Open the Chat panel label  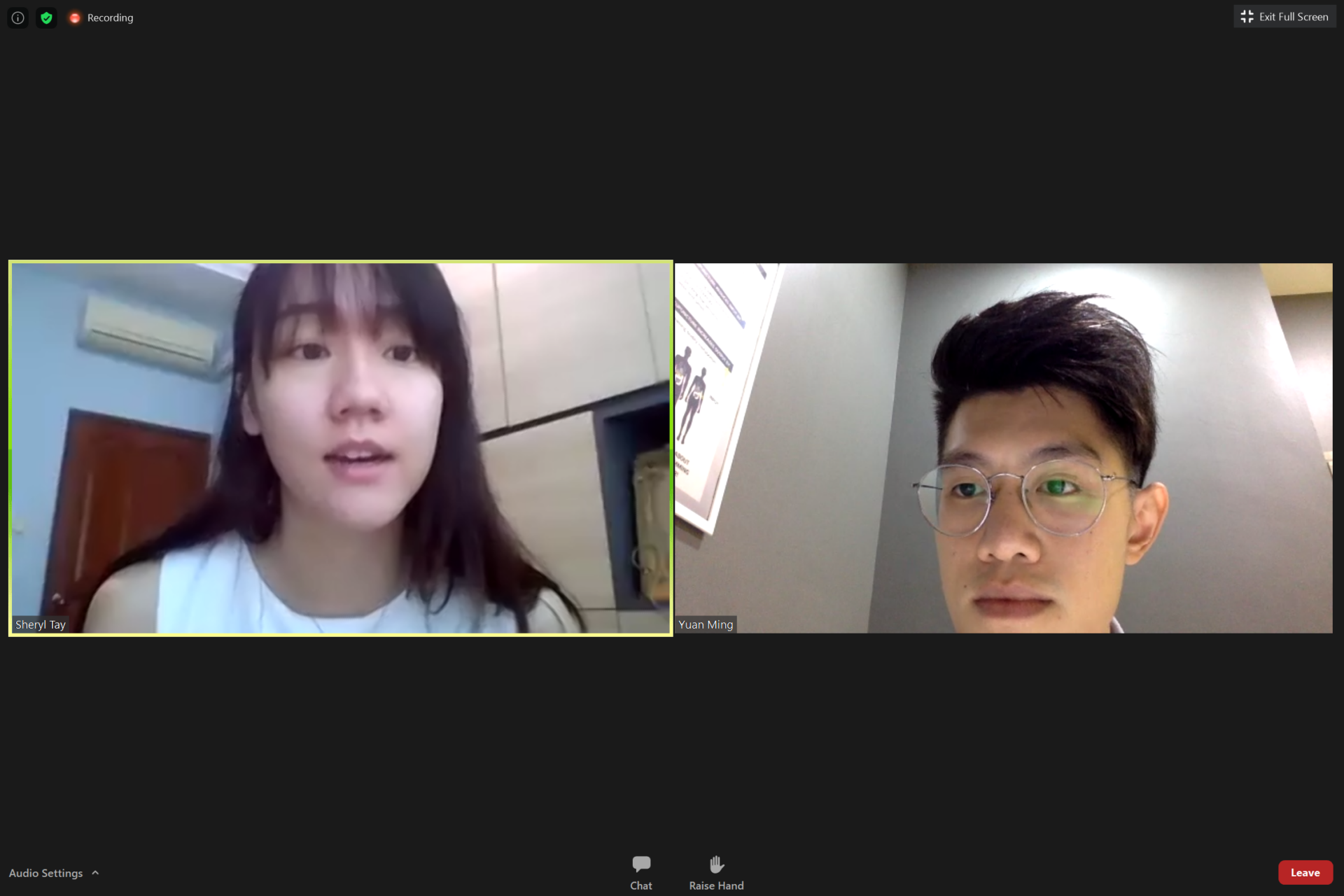click(640, 885)
